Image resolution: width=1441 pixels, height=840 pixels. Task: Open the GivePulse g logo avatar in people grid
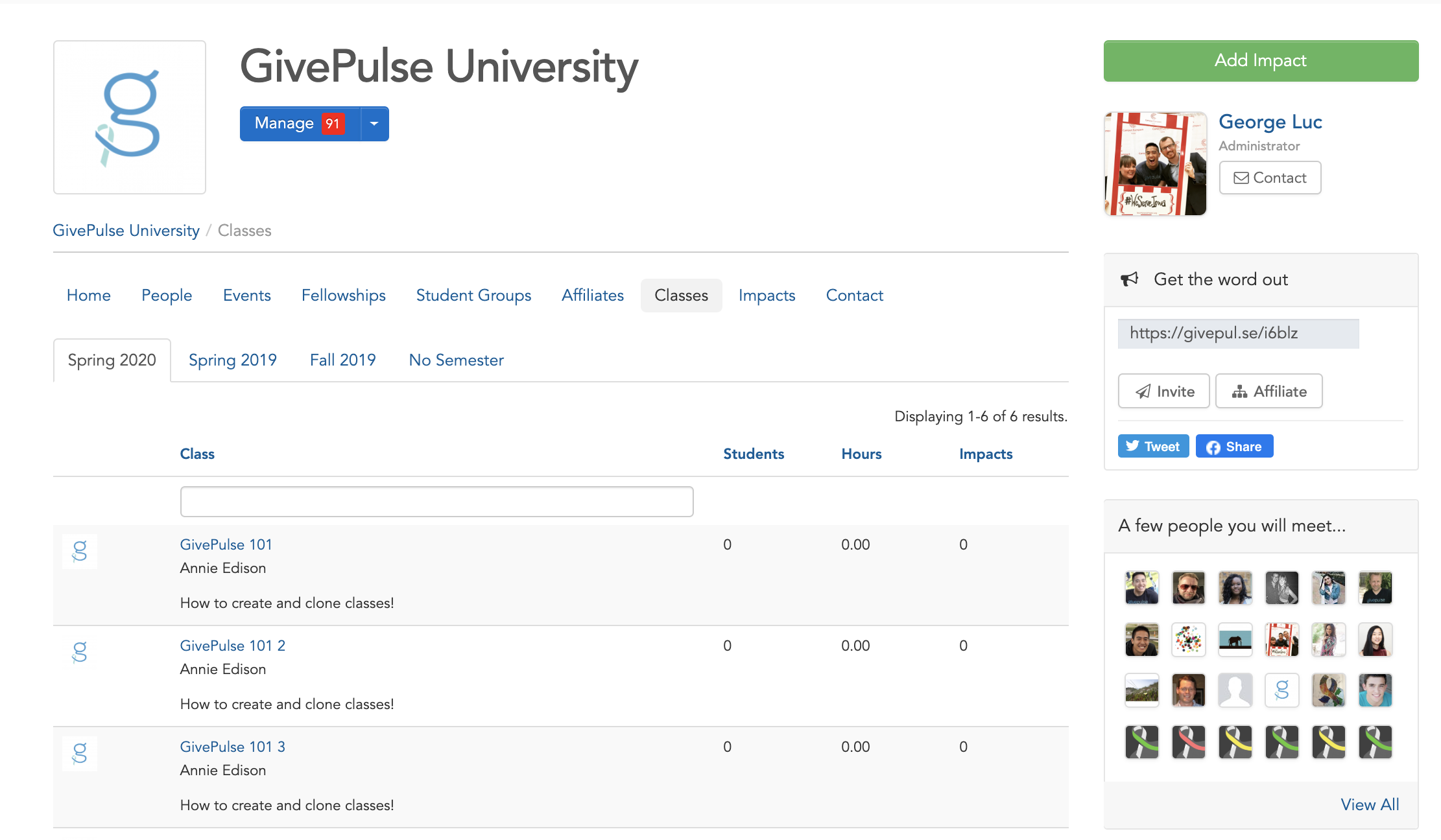(1282, 690)
